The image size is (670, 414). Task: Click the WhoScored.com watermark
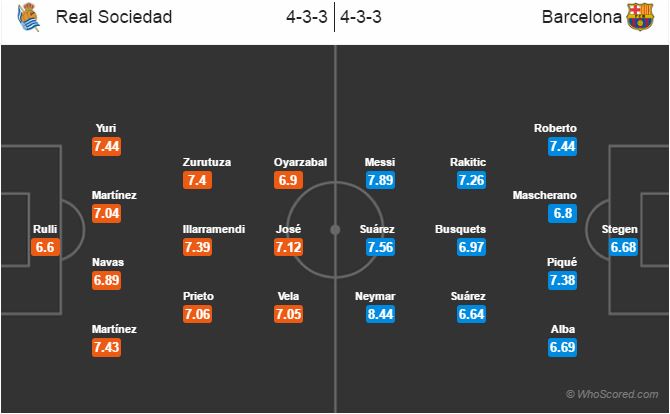click(x=612, y=394)
